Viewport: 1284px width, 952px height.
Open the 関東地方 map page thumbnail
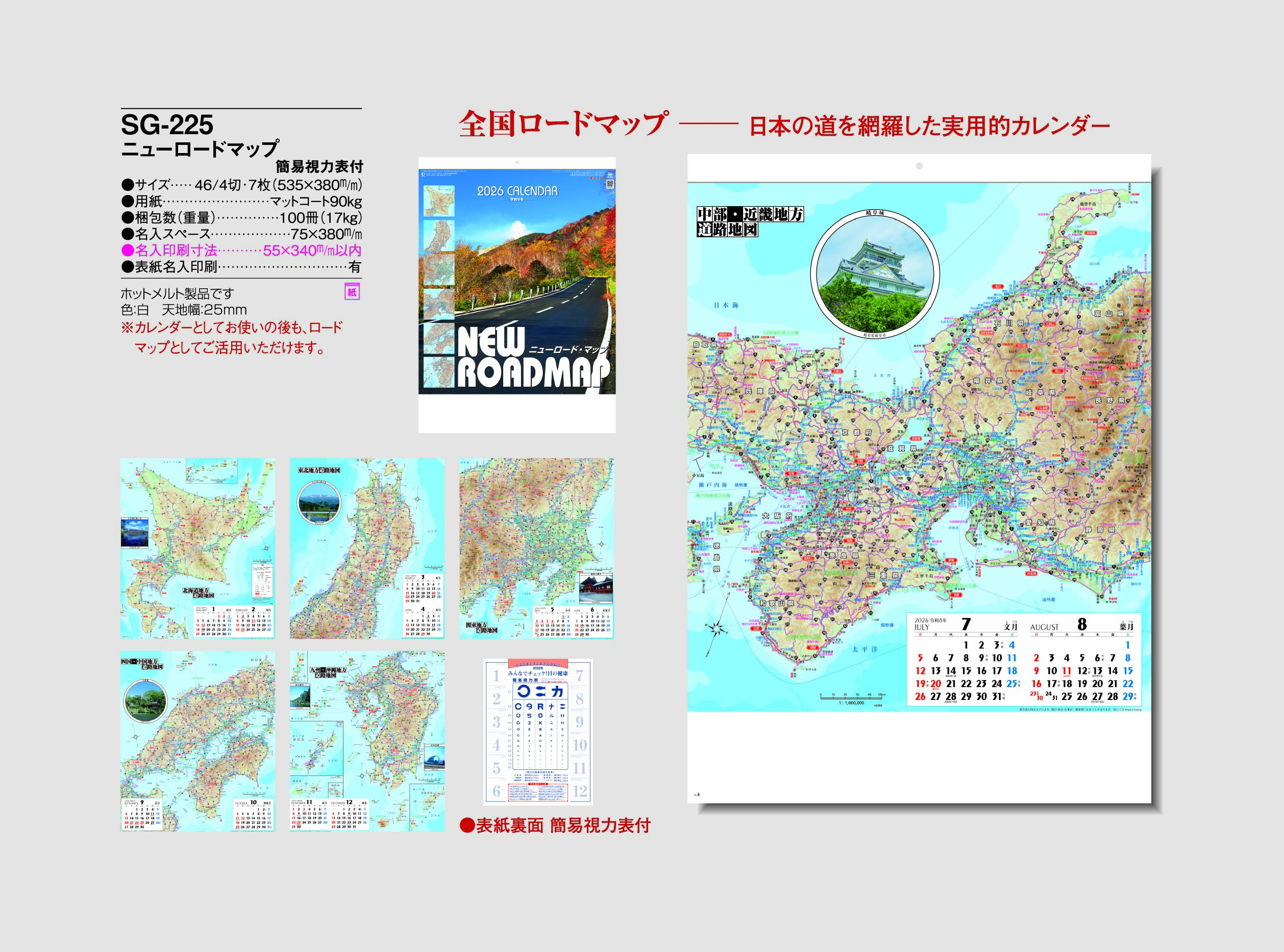(536, 548)
